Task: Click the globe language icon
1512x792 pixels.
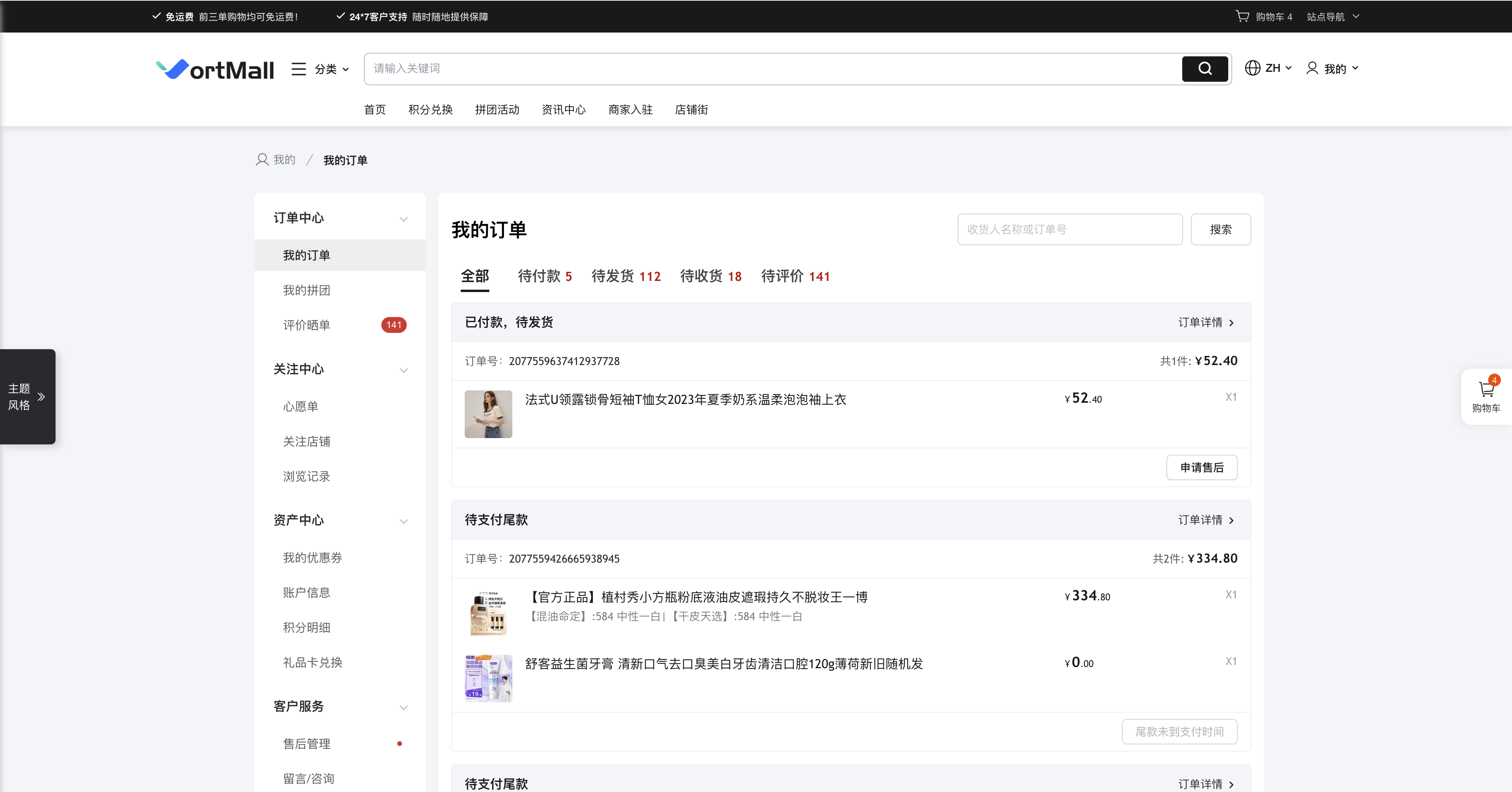Action: coord(1252,68)
